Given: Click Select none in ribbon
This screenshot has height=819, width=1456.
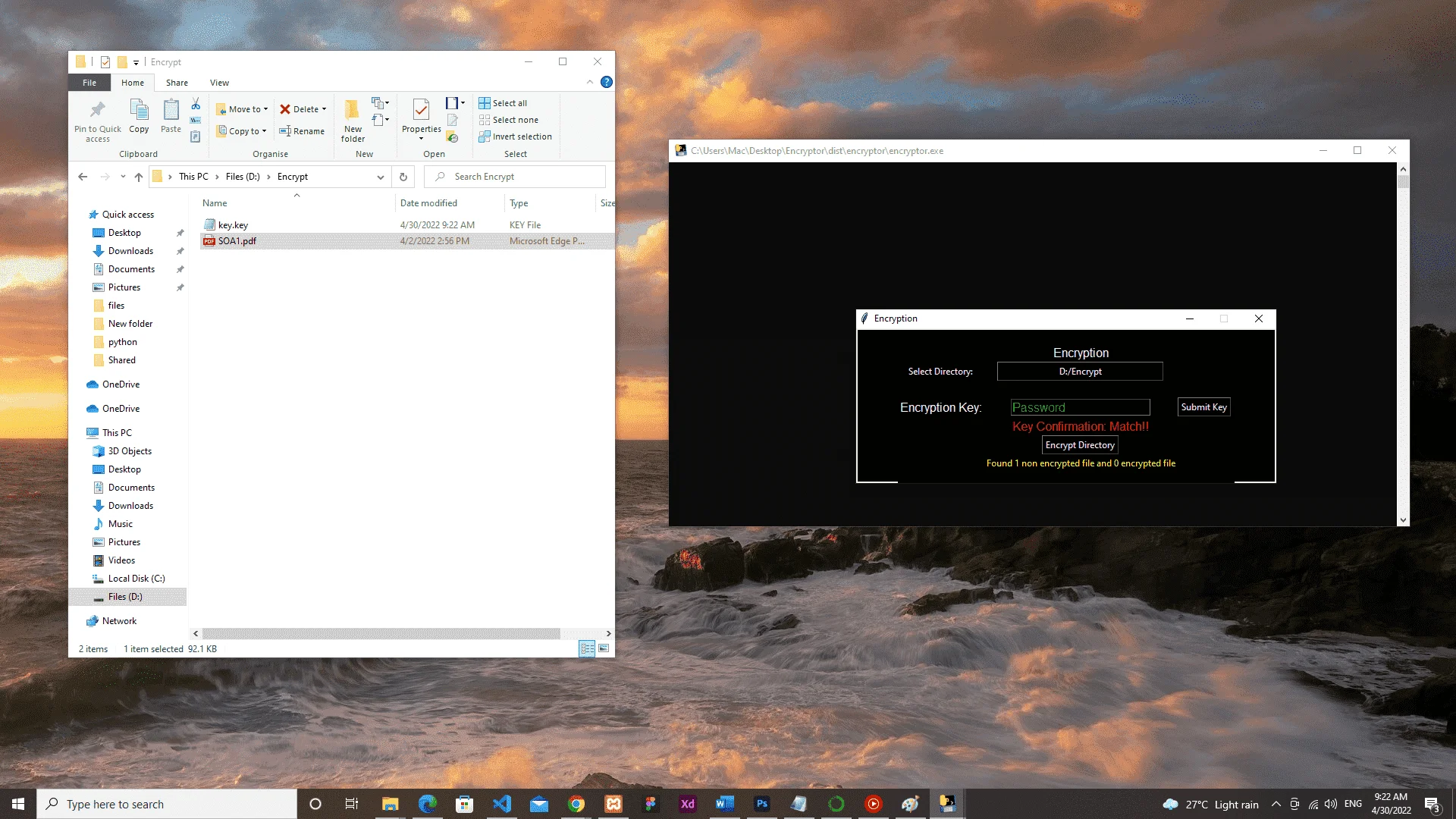Looking at the screenshot, I should [509, 120].
